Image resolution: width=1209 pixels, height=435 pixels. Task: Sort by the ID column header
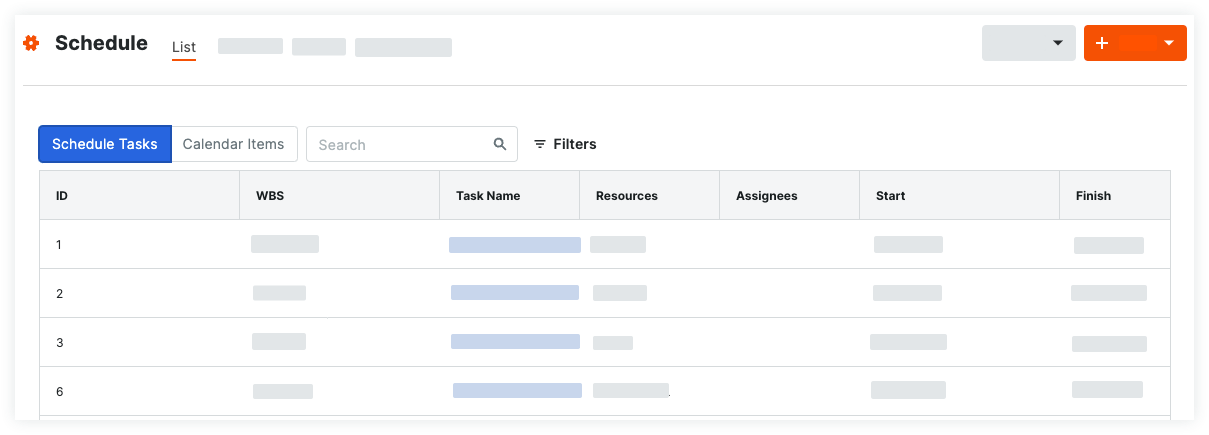[x=62, y=196]
